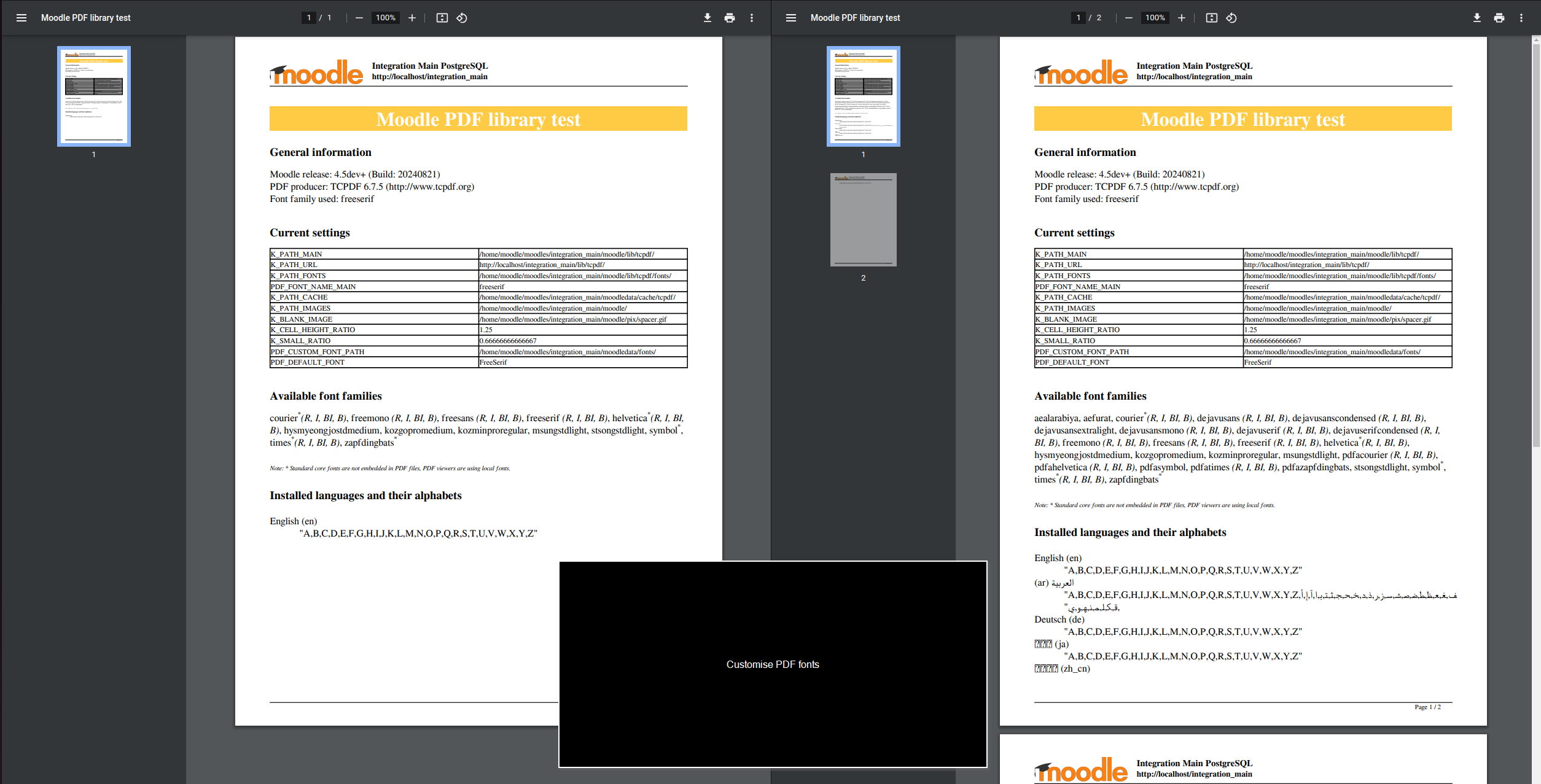The height and width of the screenshot is (784, 1541).
Task: Click Moodle logo in left document
Action: click(x=317, y=72)
